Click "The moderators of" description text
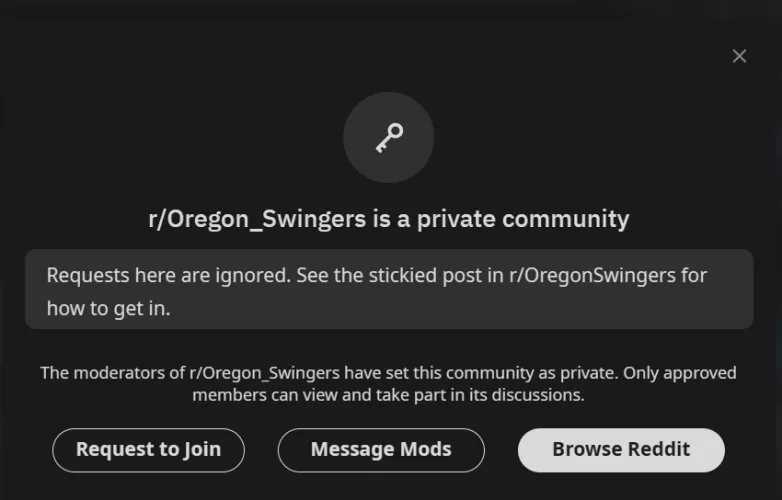Screen dimensions: 782x500 click(112, 373)
